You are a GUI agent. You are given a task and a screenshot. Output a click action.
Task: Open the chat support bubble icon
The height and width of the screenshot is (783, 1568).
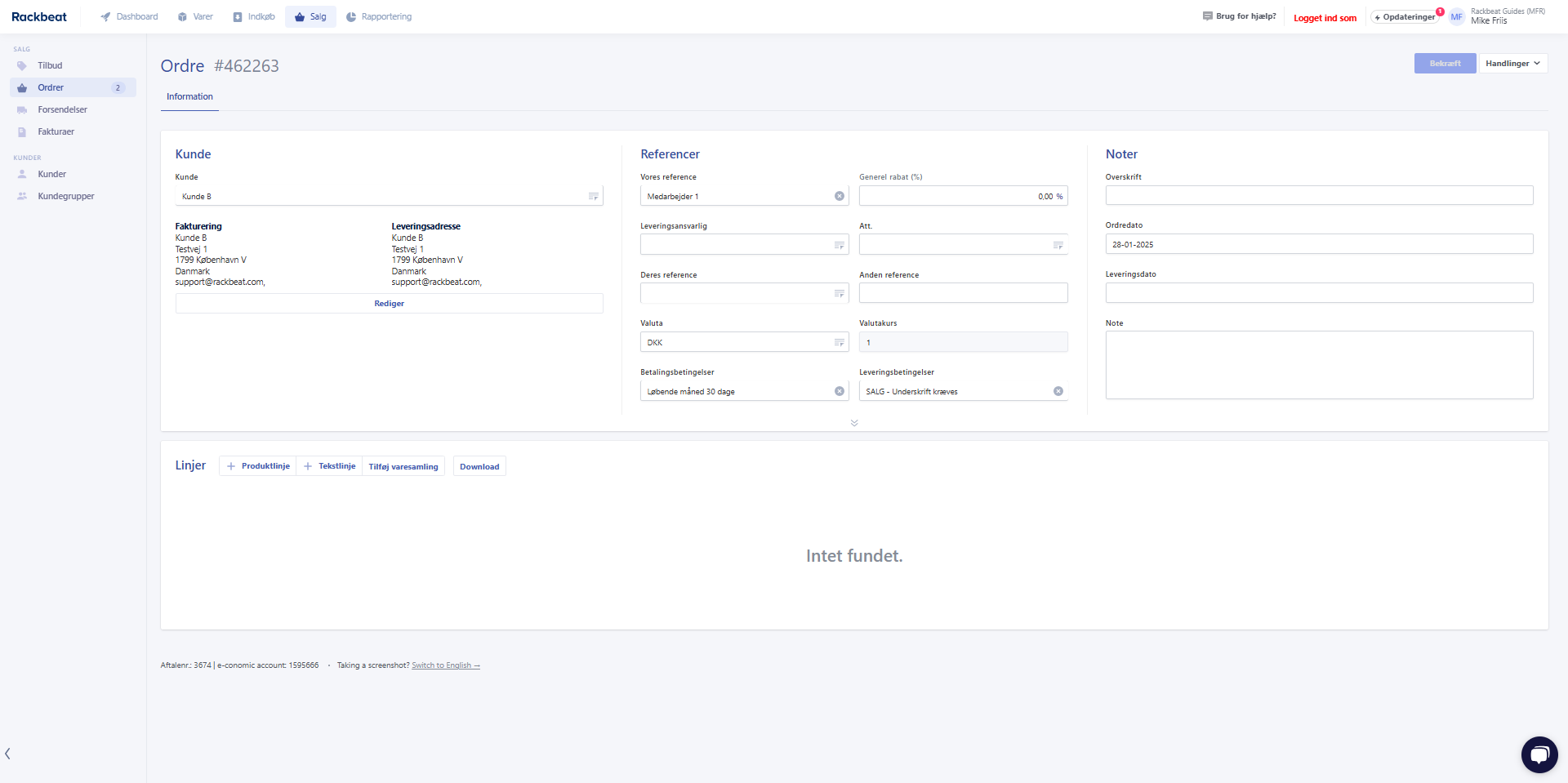(x=1539, y=754)
